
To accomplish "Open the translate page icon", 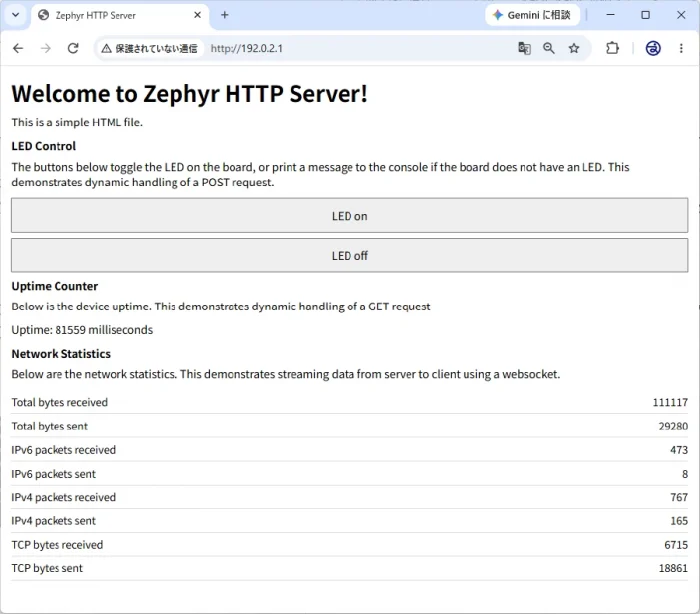I will pyautogui.click(x=524, y=48).
